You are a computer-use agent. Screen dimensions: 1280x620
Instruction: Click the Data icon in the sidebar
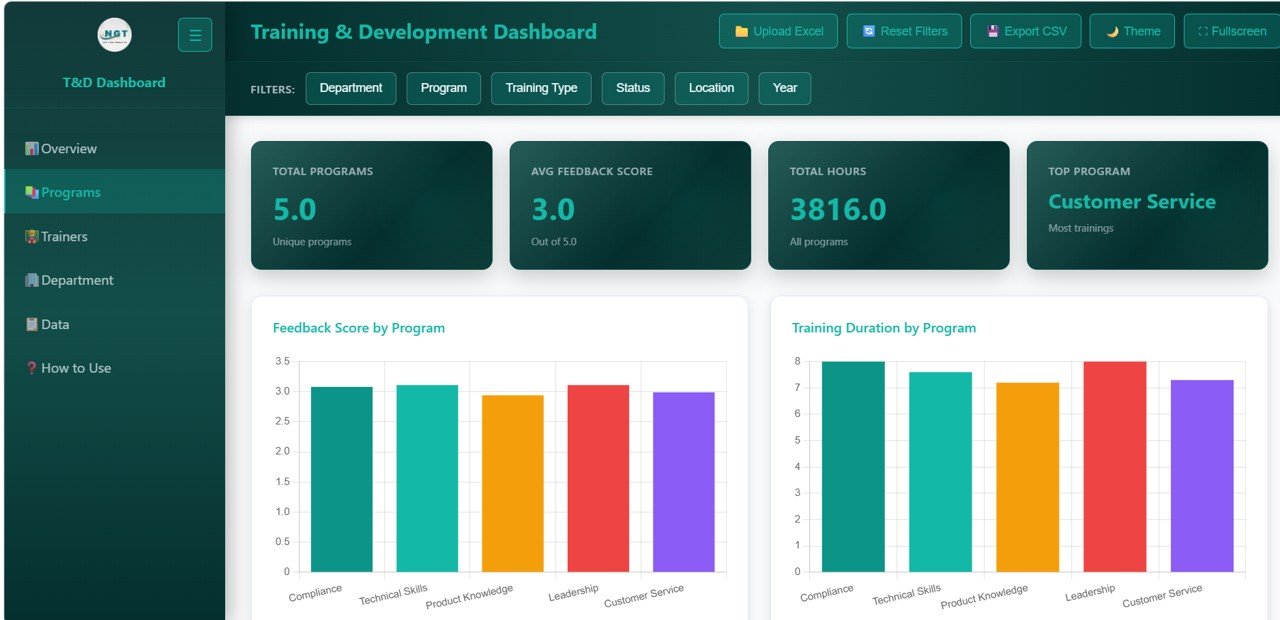pos(31,324)
